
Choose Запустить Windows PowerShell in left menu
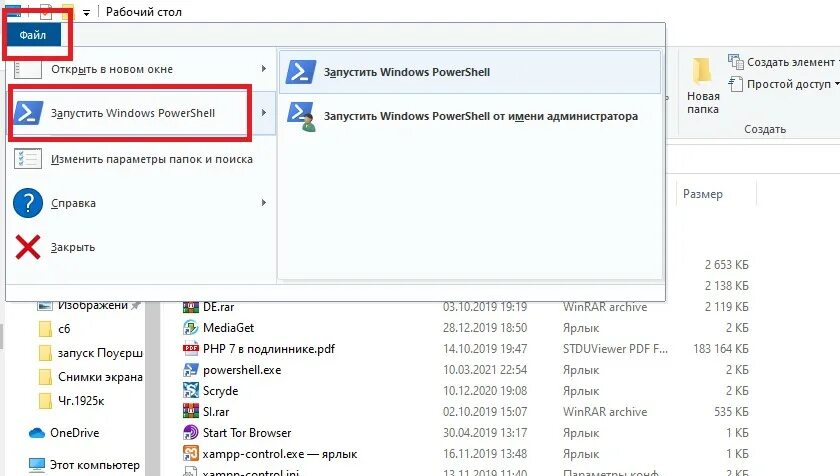[133, 113]
